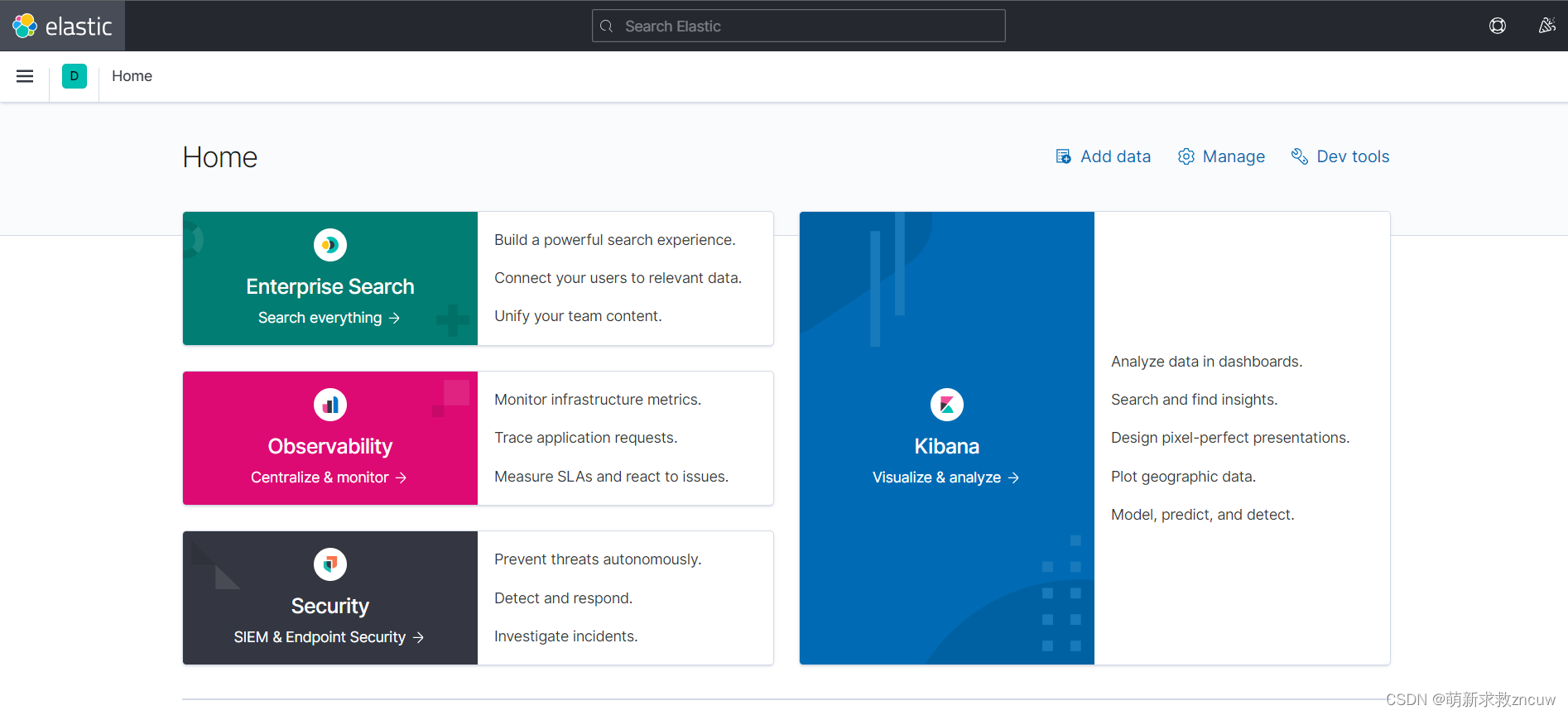1568x715 pixels.
Task: Open the Security title
Action: click(330, 606)
